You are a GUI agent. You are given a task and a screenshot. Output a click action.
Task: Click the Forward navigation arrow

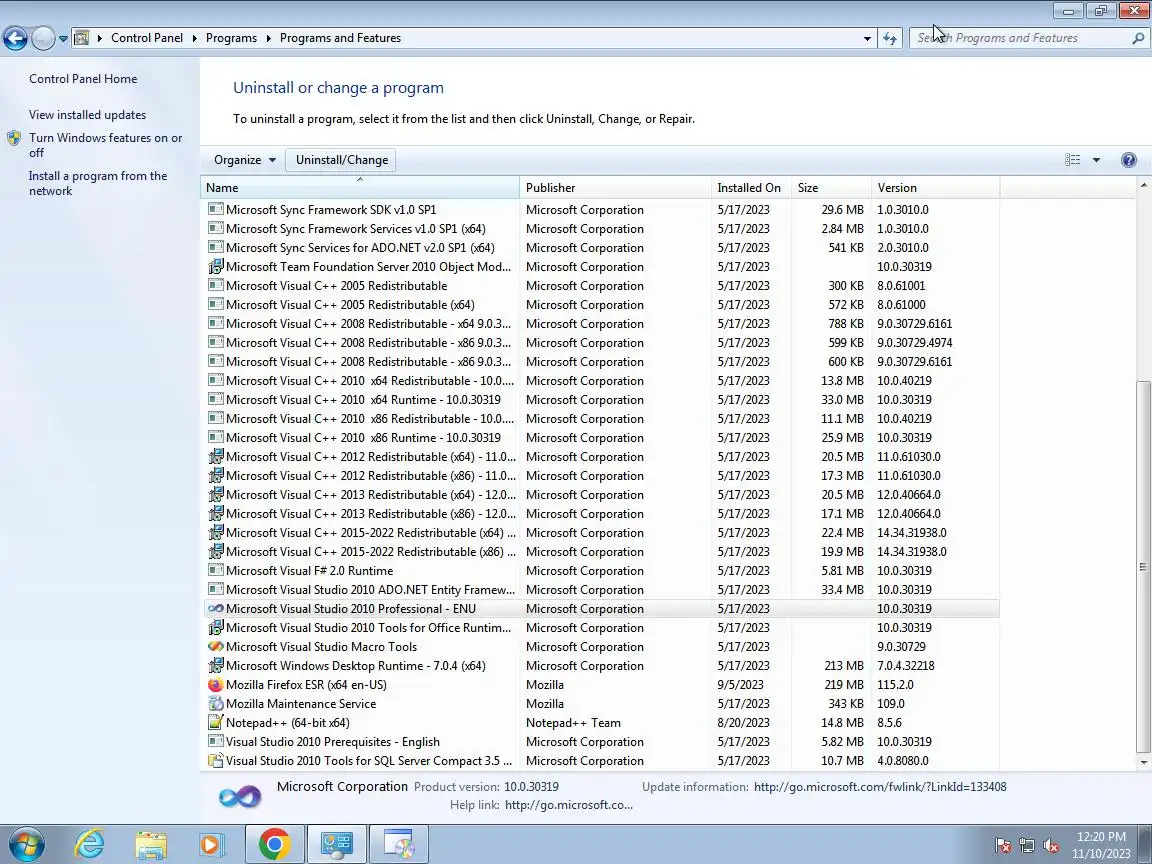43,38
